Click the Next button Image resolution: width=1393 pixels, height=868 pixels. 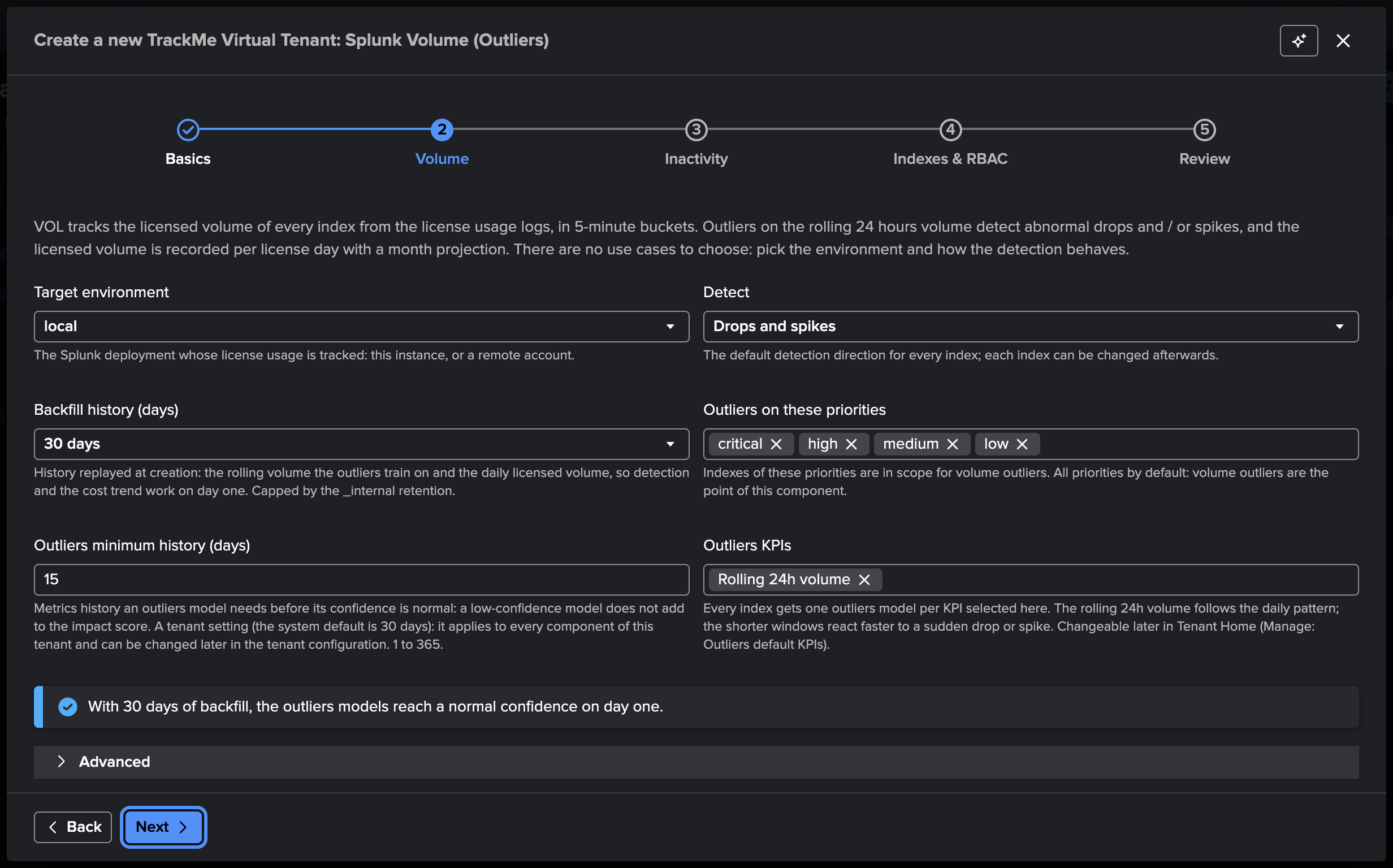coord(163,827)
